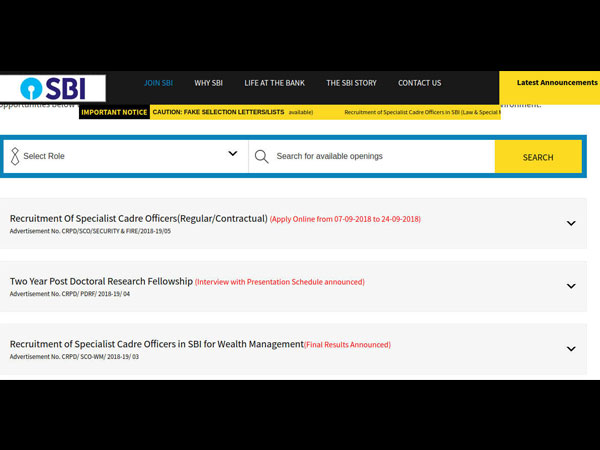Image resolution: width=600 pixels, height=450 pixels.
Task: Click the Search for available openings field
Action: (372, 156)
